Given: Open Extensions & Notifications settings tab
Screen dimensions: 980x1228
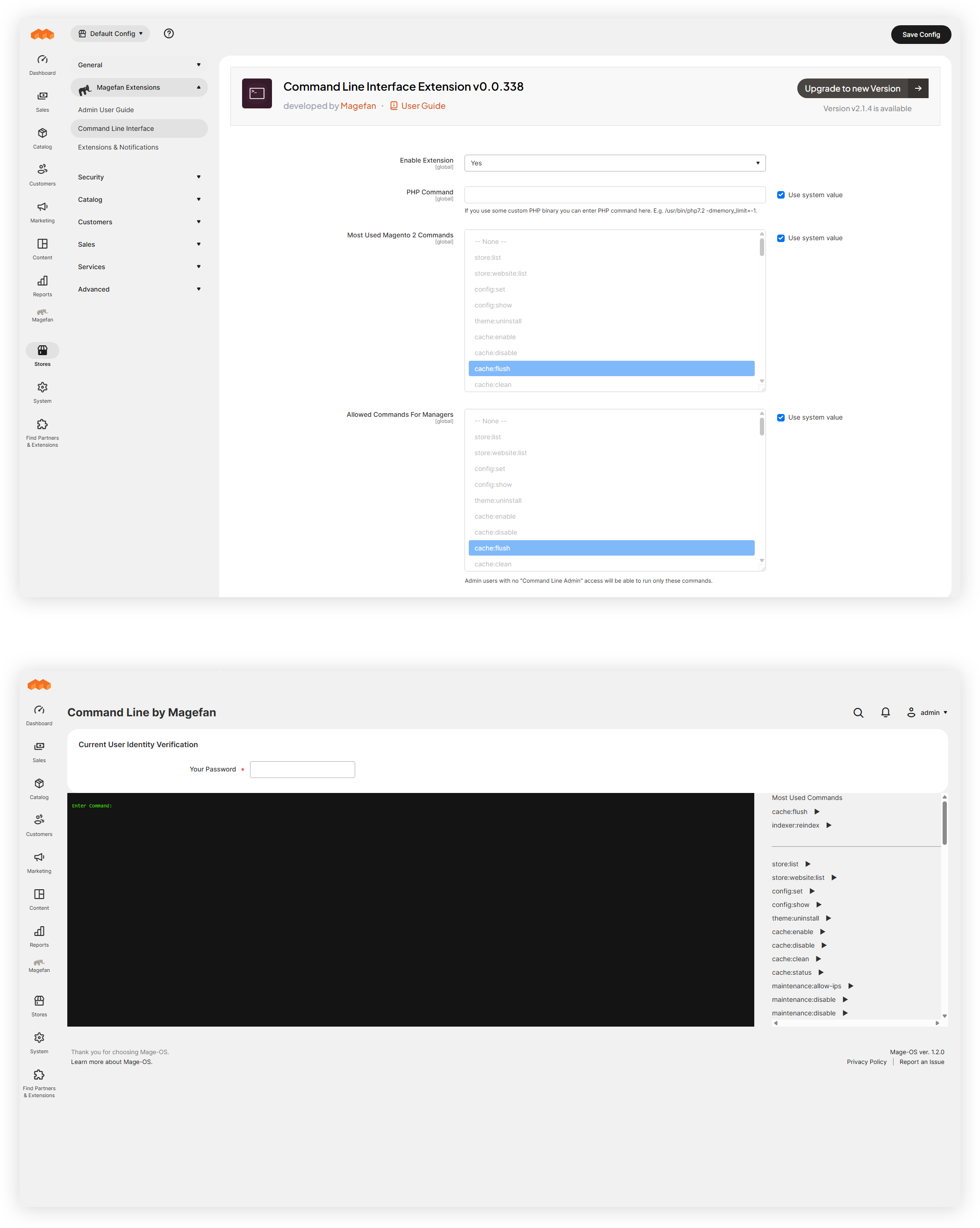Looking at the screenshot, I should pos(118,147).
